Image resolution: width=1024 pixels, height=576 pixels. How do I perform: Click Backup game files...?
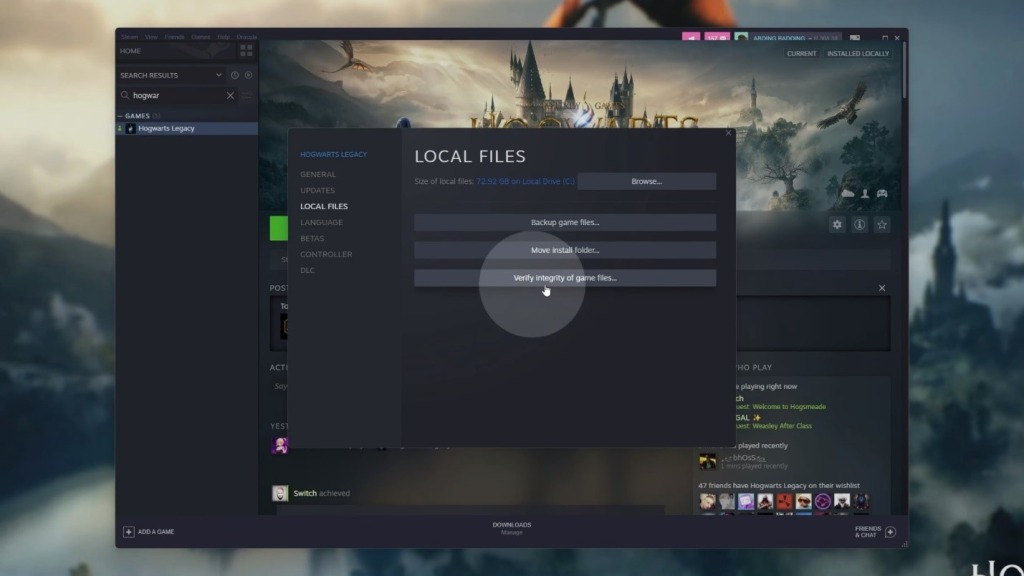[565, 222]
